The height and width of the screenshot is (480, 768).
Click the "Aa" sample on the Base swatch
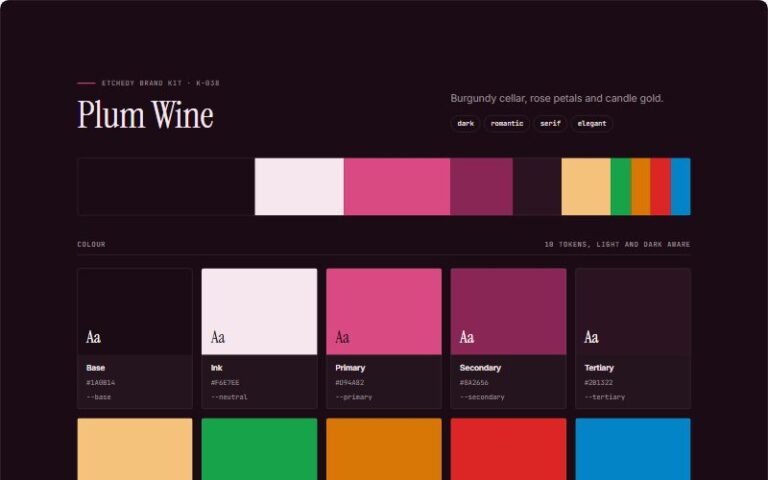pyautogui.click(x=94, y=337)
